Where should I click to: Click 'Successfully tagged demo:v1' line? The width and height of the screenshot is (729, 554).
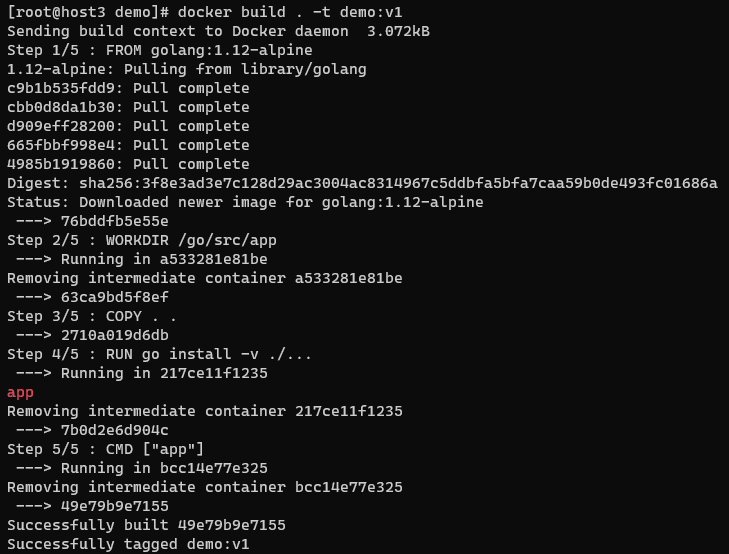(128, 544)
